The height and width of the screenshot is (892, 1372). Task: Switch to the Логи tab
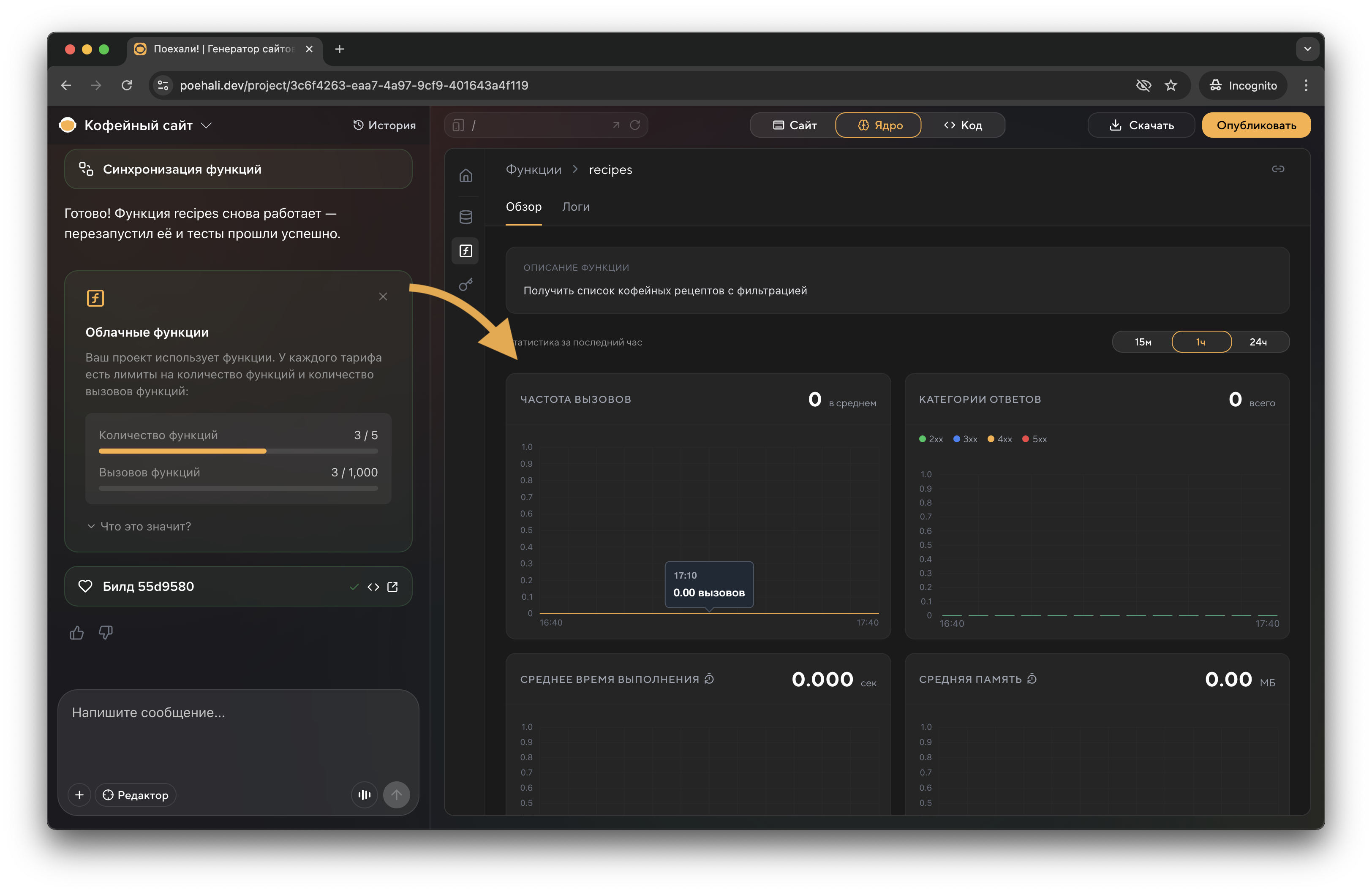tap(575, 207)
